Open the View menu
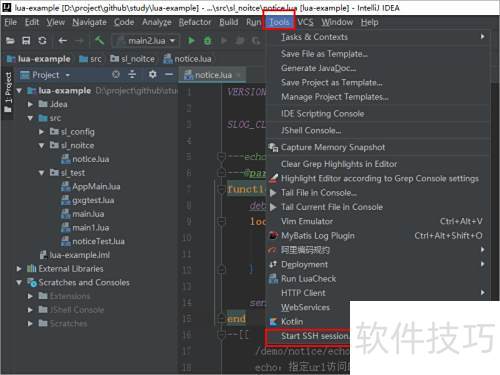500x375 pixels. point(56,22)
